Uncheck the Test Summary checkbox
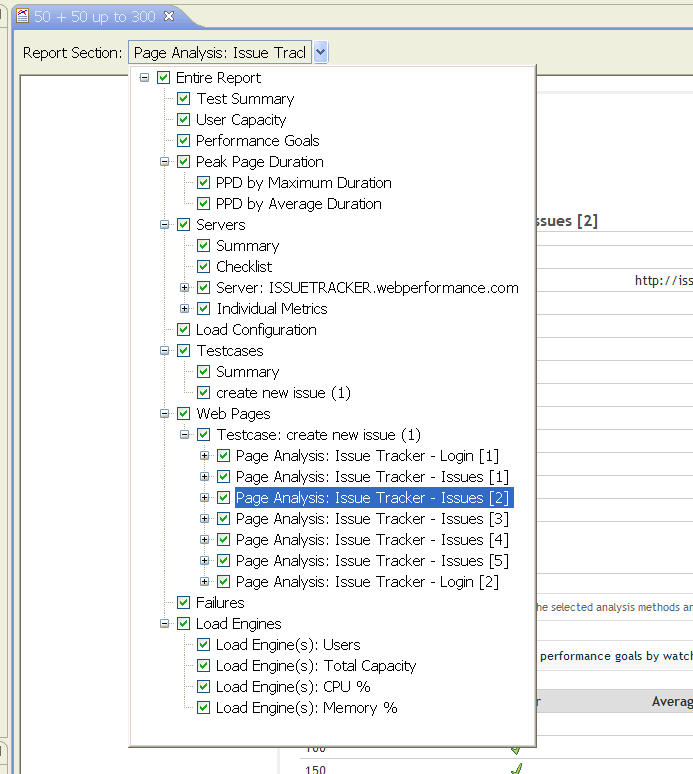 click(184, 99)
